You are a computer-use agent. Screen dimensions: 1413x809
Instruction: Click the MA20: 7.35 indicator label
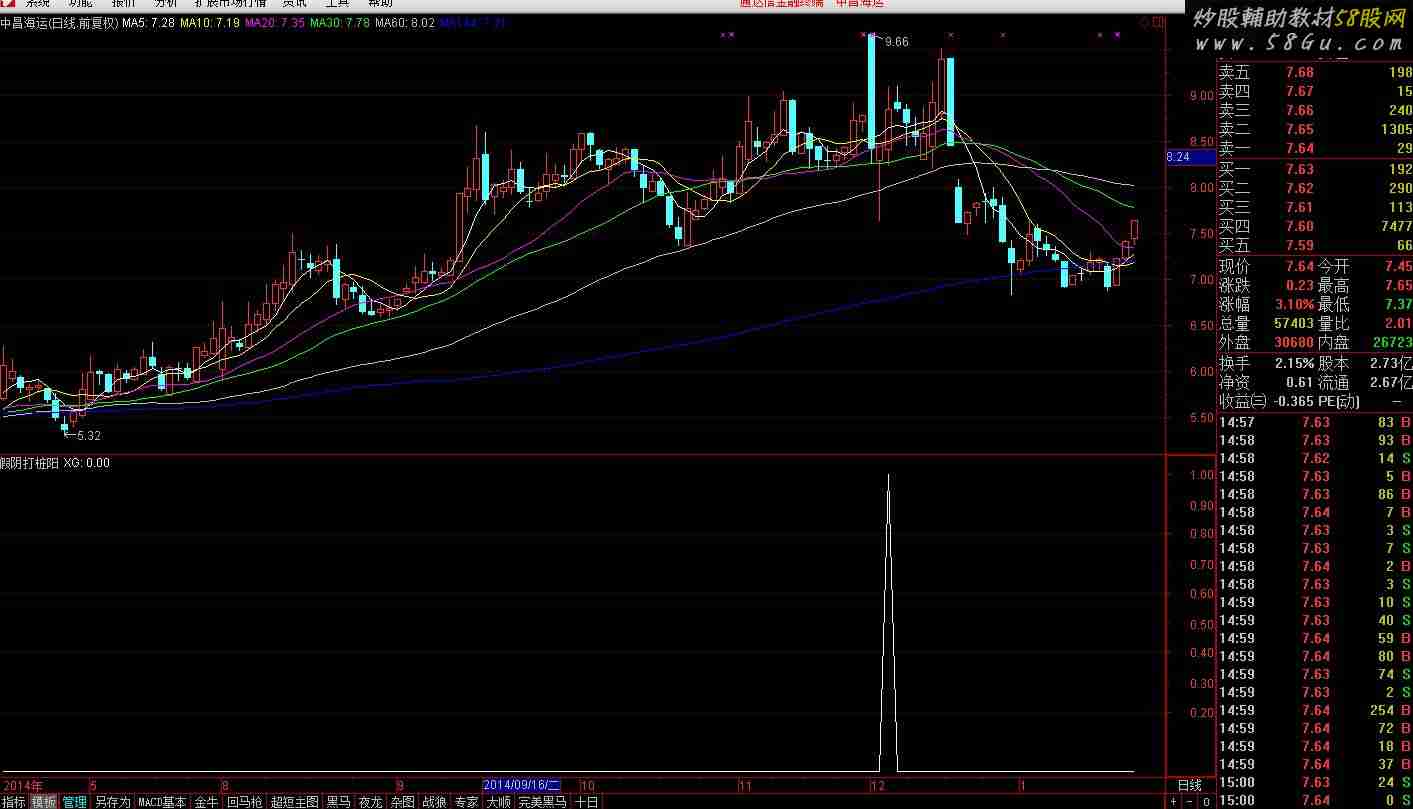[275, 22]
